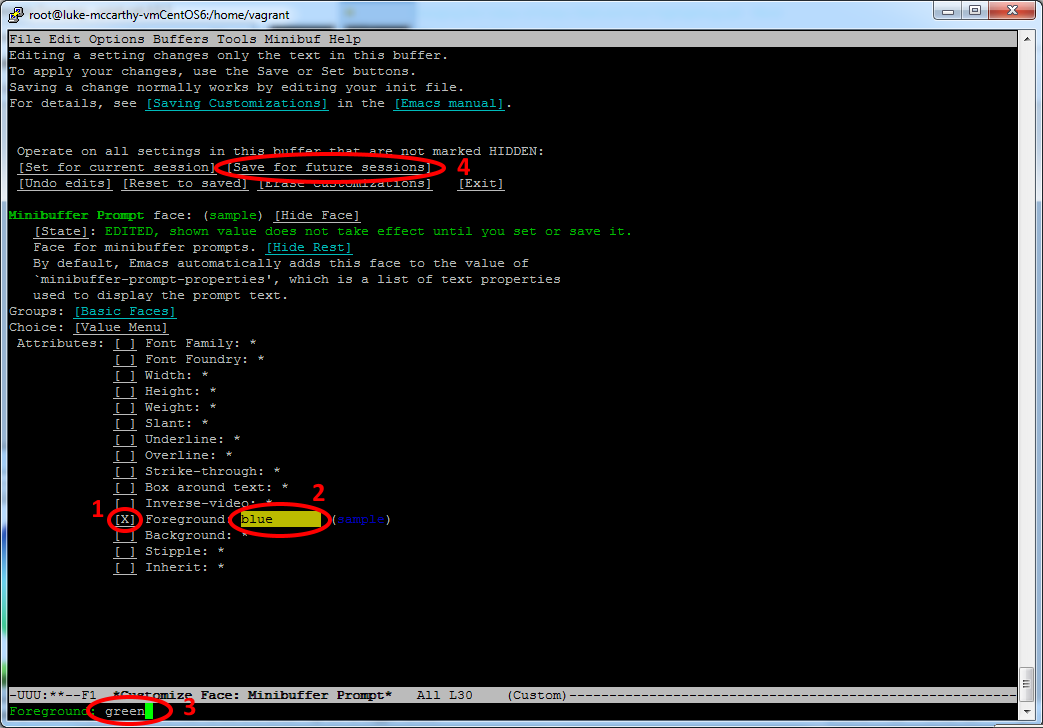Collapse attributes using Hide Rest
Image resolution: width=1043 pixels, height=728 pixels.
pyautogui.click(x=308, y=247)
